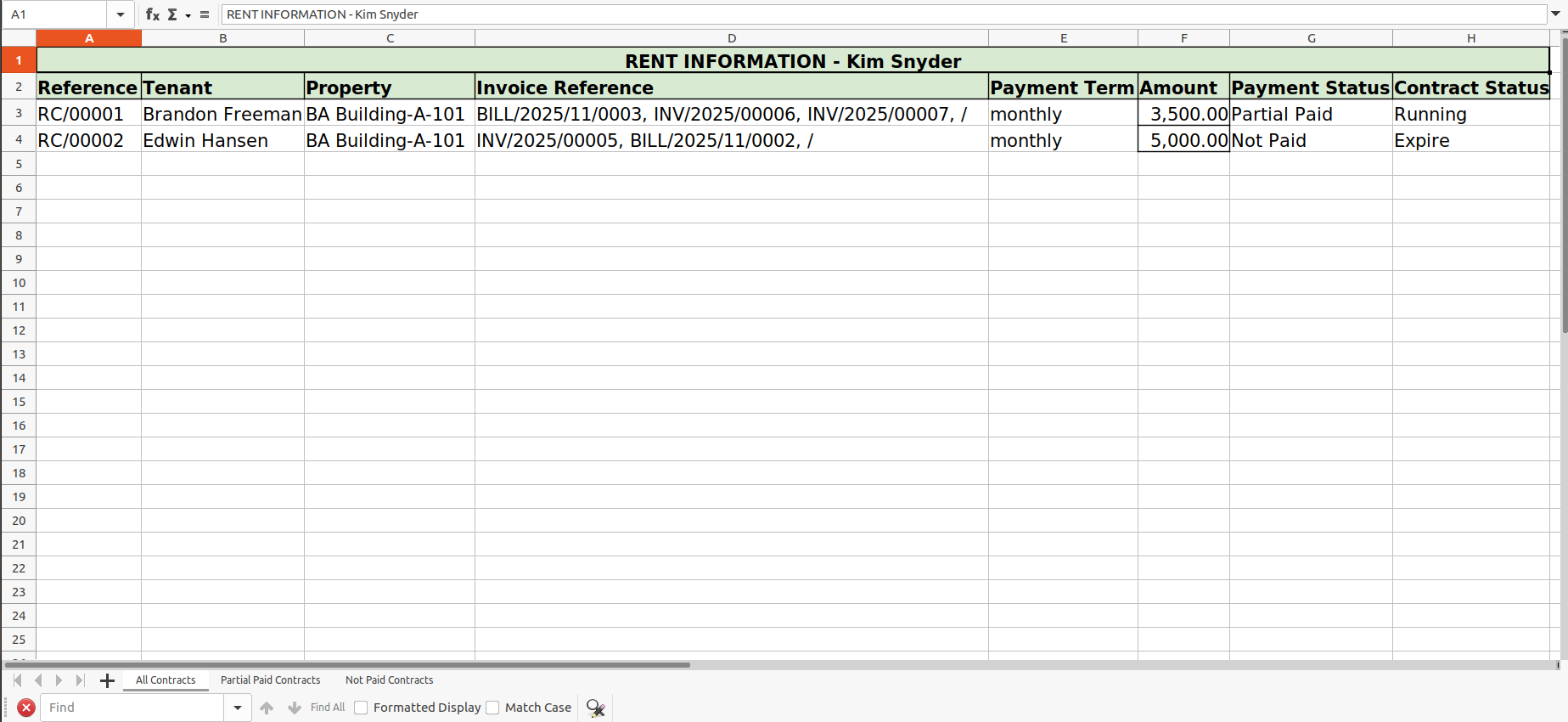1568x722 pixels.
Task: Click the Find text field
Action: (132, 708)
